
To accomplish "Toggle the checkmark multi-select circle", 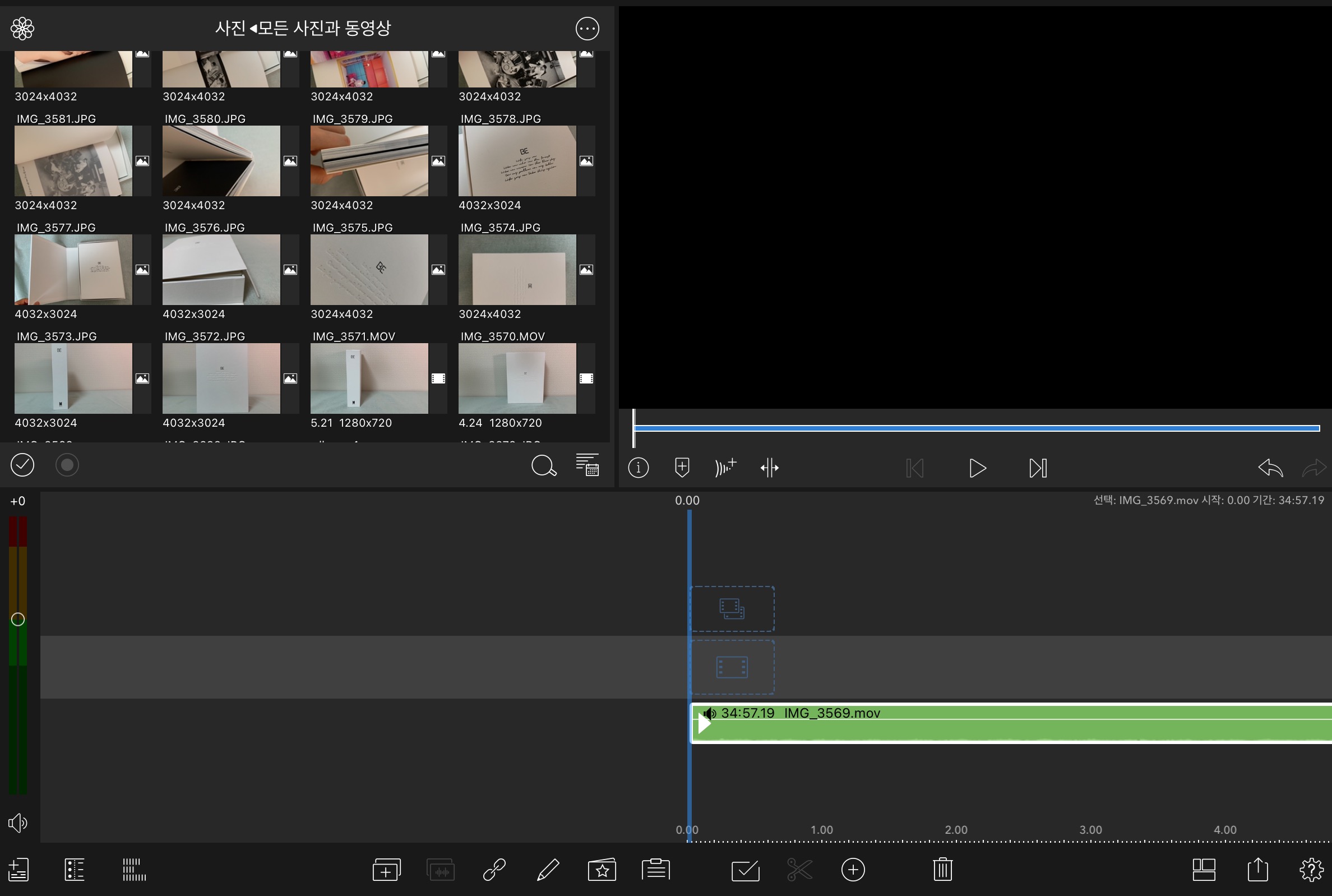I will [22, 465].
